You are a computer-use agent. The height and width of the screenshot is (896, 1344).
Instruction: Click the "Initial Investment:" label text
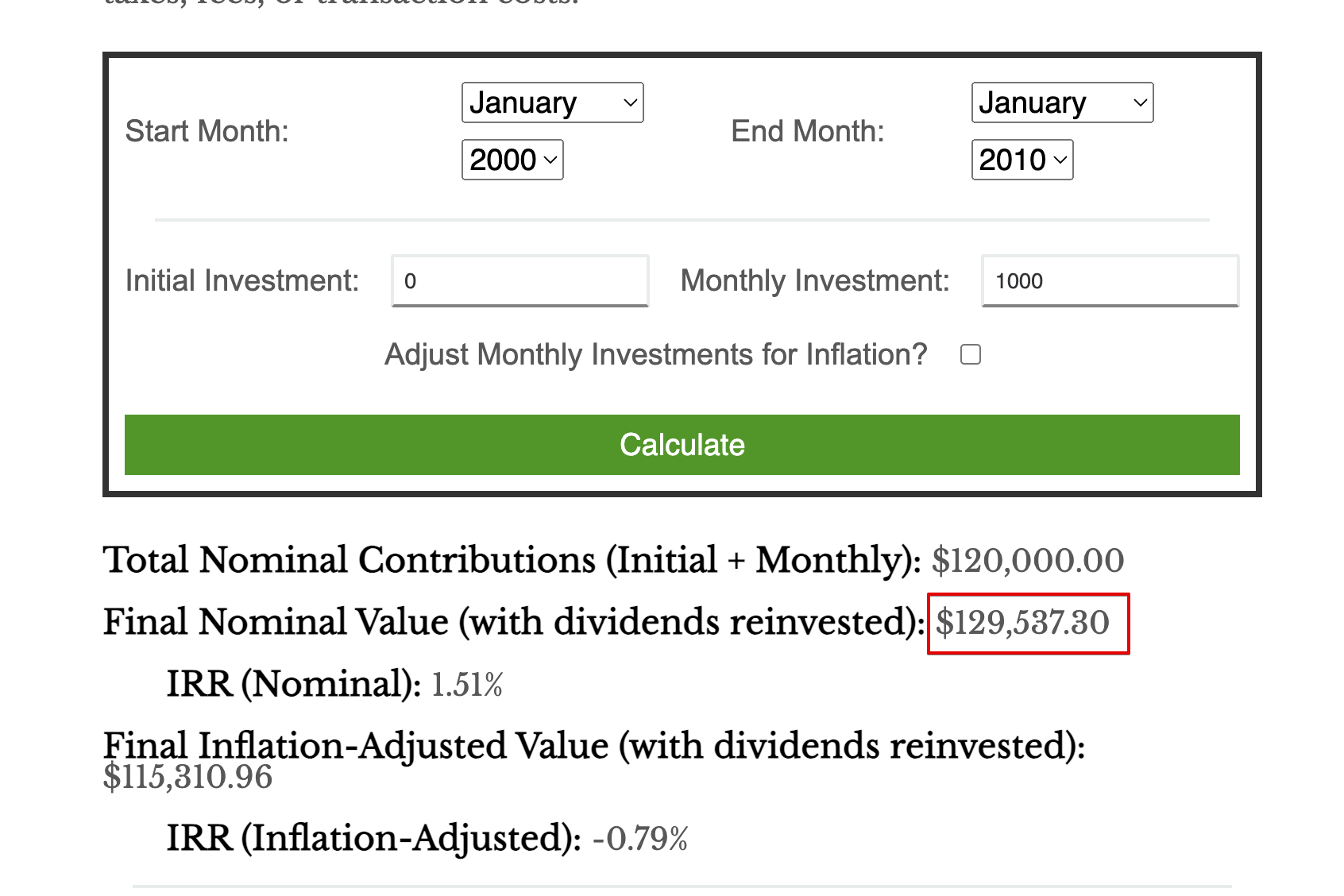point(242,280)
